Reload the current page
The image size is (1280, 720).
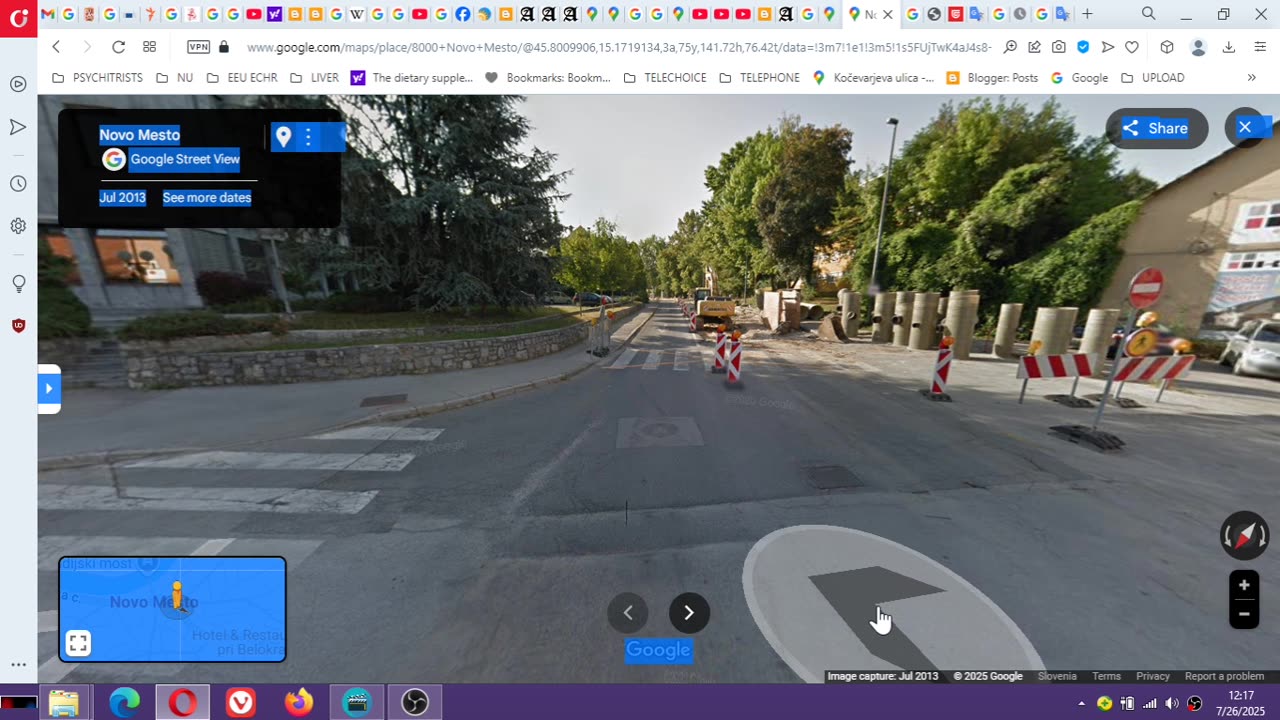point(118,47)
